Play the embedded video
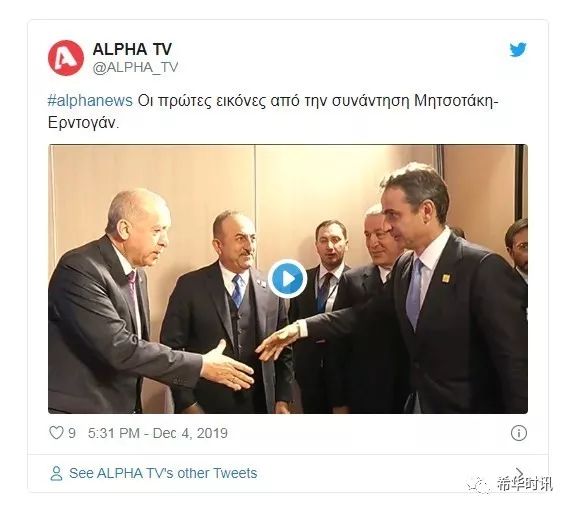Viewport: 571px width, 510px height. click(287, 279)
